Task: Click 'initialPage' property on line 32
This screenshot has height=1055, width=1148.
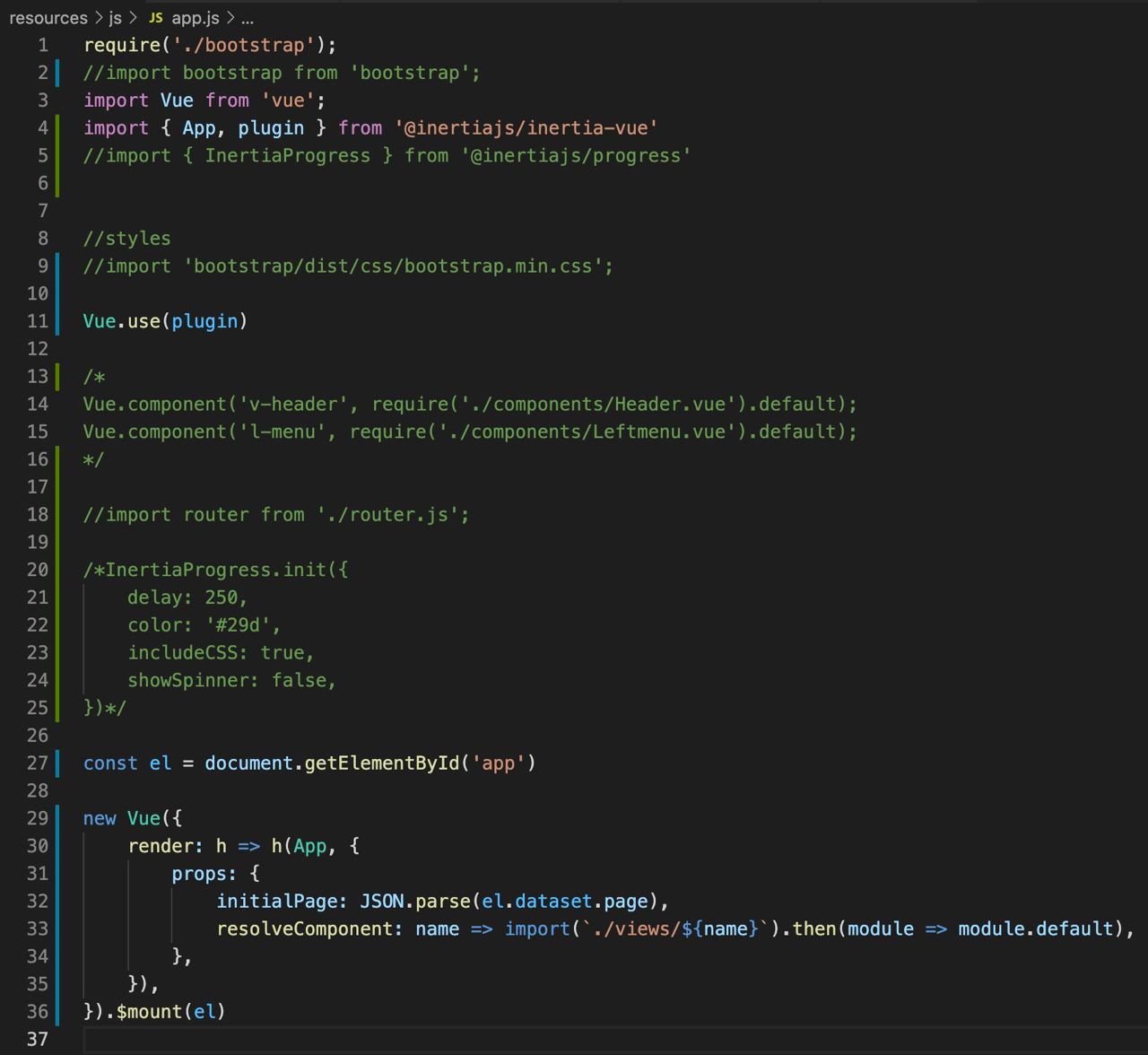Action: tap(276, 902)
